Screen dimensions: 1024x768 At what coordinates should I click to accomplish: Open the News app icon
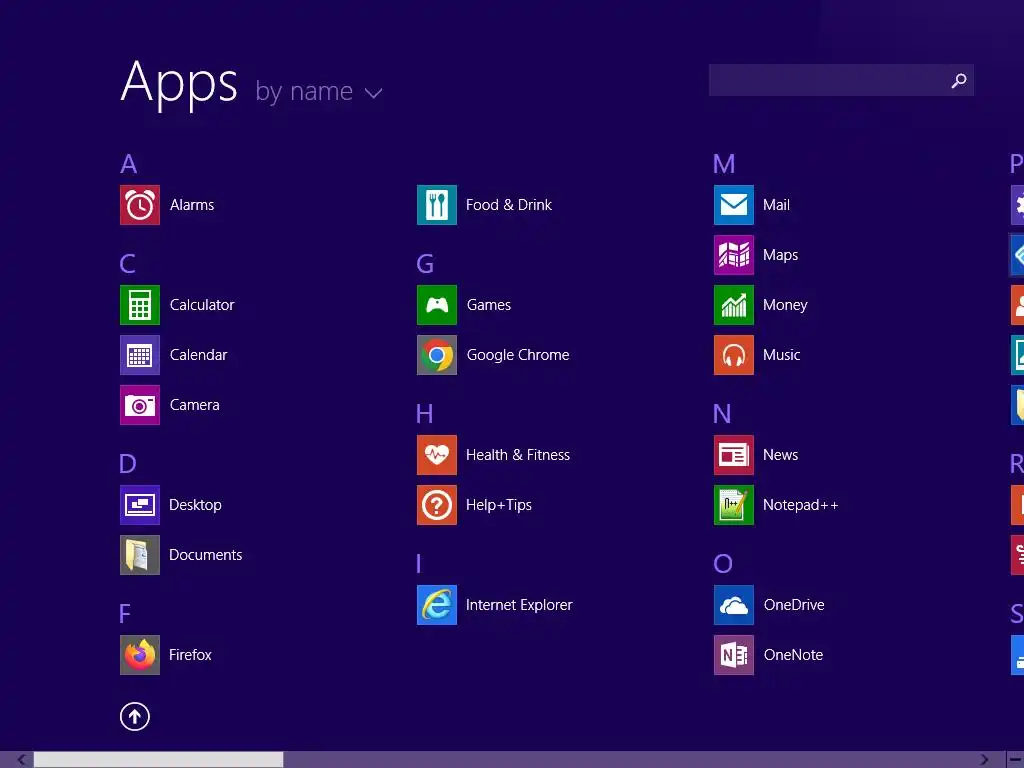click(734, 455)
